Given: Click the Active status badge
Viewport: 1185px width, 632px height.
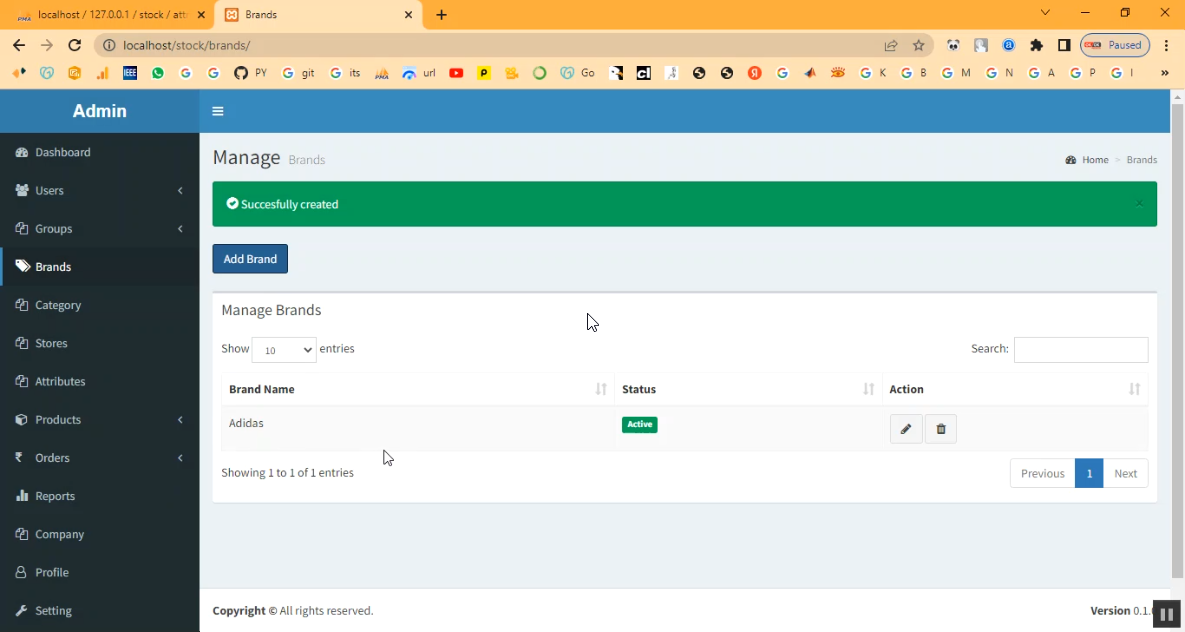Looking at the screenshot, I should (639, 424).
